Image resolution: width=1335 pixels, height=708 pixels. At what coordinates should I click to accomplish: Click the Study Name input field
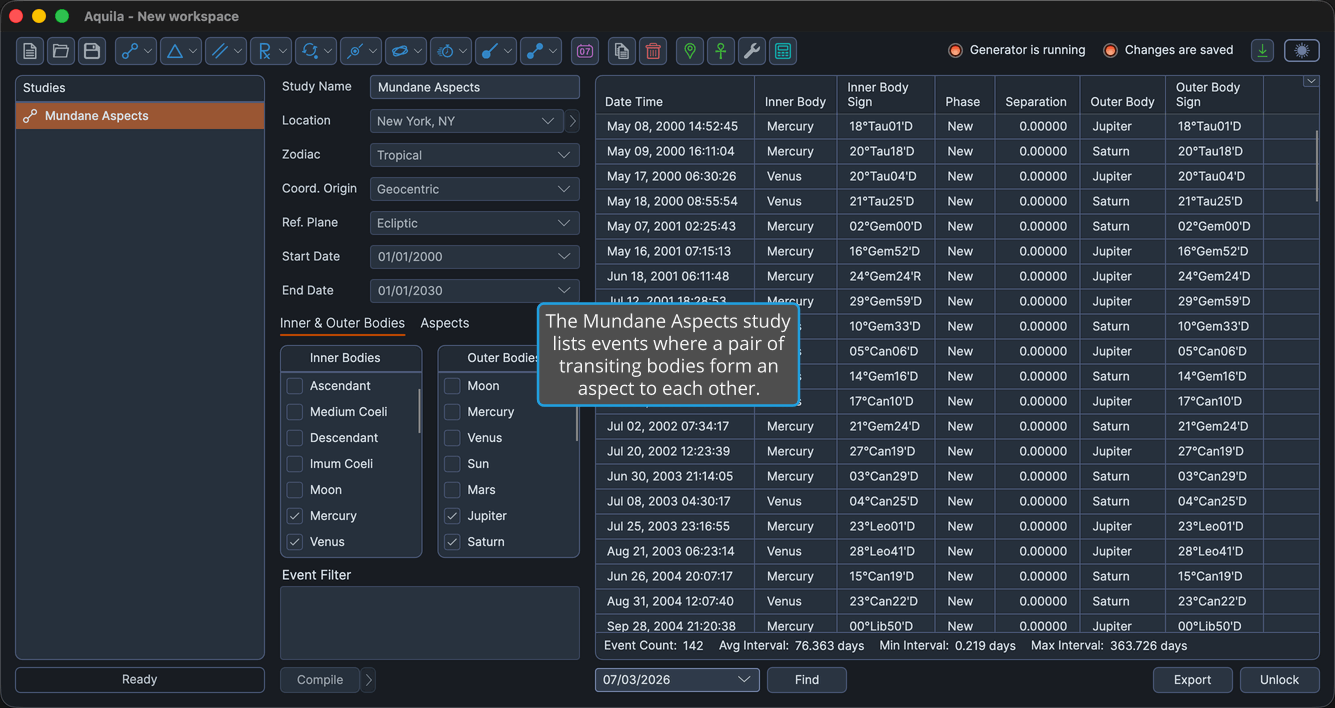tap(475, 87)
